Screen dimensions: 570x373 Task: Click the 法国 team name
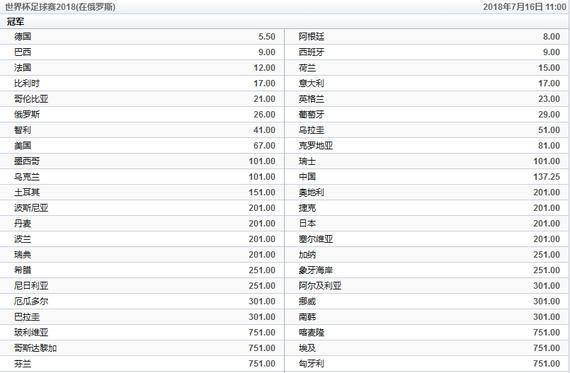tap(23, 68)
